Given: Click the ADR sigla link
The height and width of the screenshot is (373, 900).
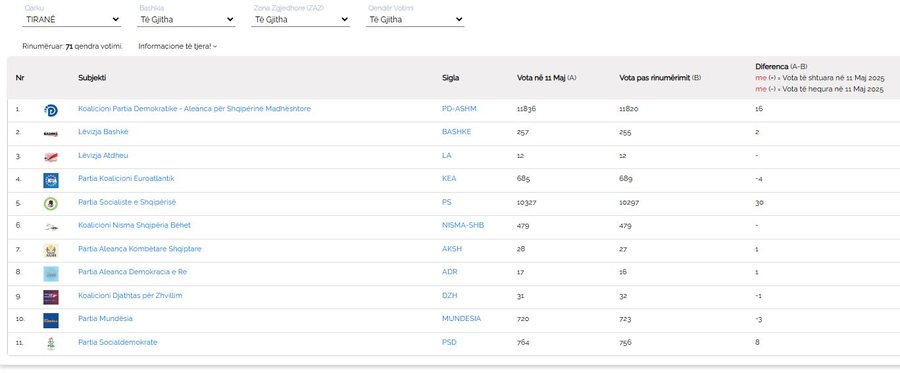Looking at the screenshot, I should [x=449, y=272].
